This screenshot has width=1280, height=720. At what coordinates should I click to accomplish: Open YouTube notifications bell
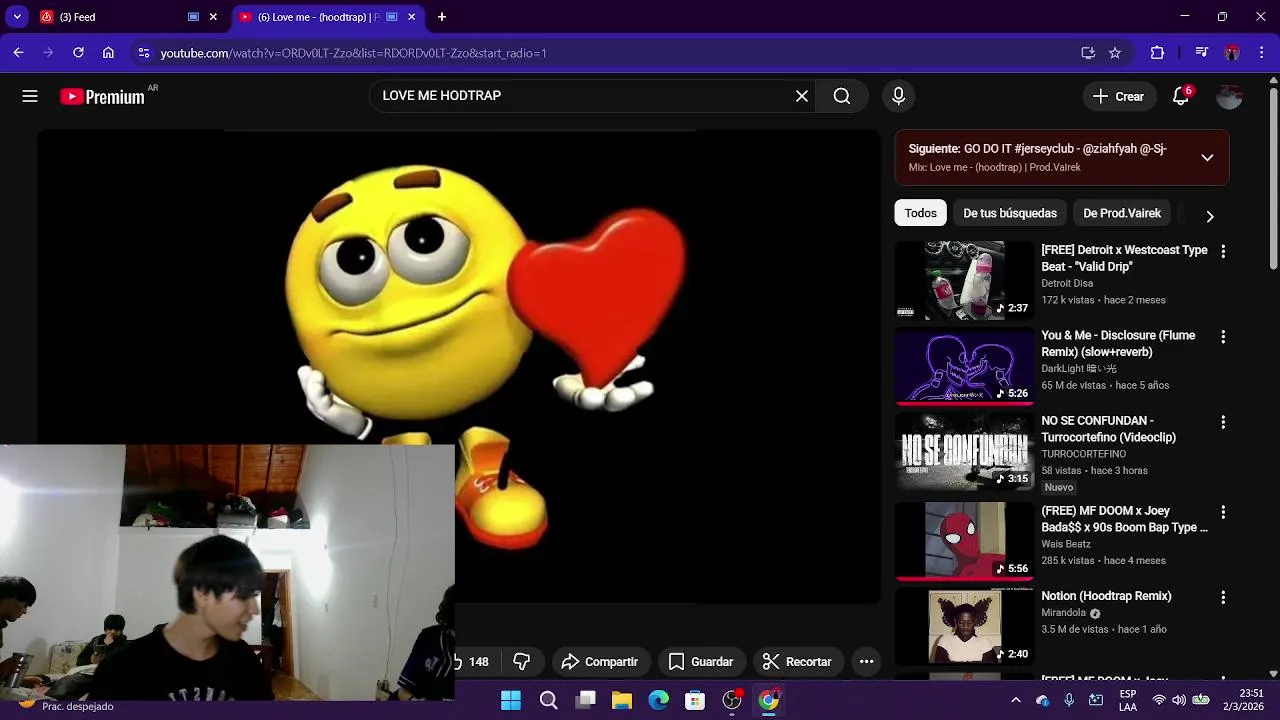(x=1181, y=96)
